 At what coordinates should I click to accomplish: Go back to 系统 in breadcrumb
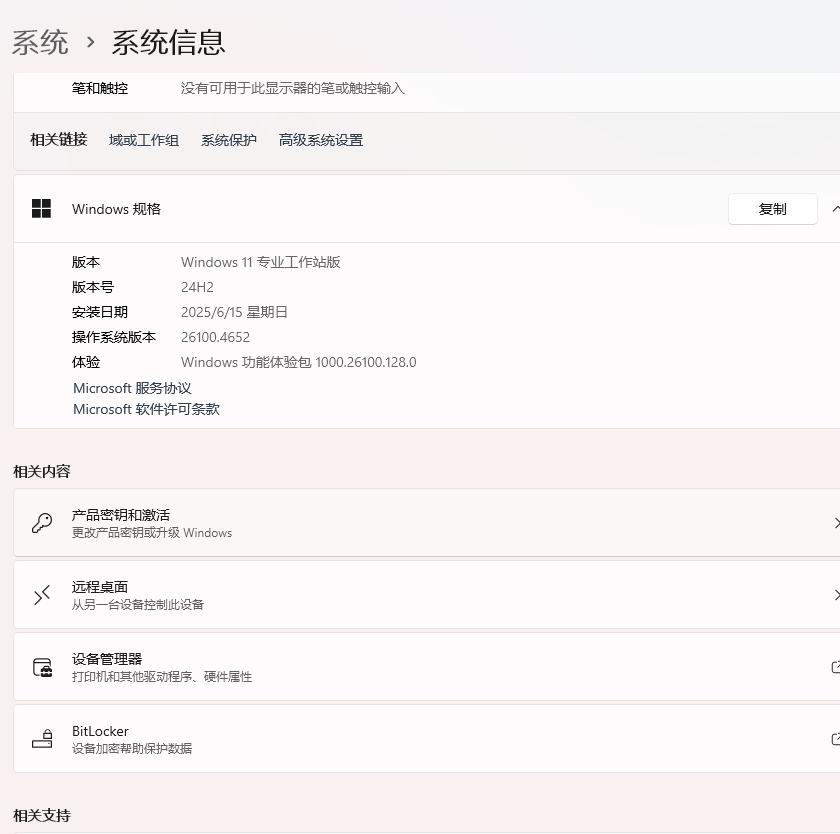coord(40,42)
